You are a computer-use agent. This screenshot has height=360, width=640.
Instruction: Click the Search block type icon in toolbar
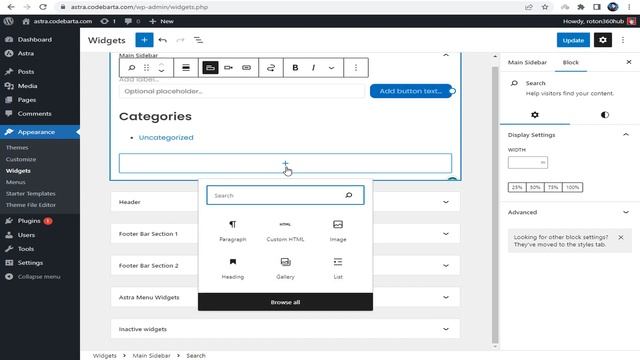pos(131,68)
